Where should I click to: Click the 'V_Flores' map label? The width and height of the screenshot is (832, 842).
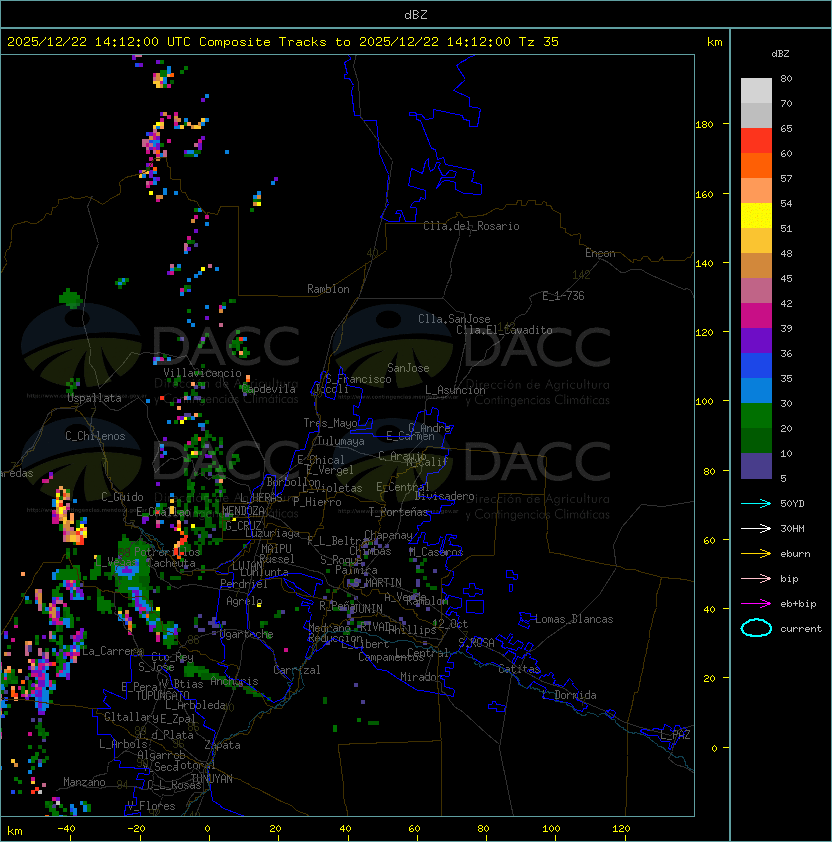[x=151, y=806]
